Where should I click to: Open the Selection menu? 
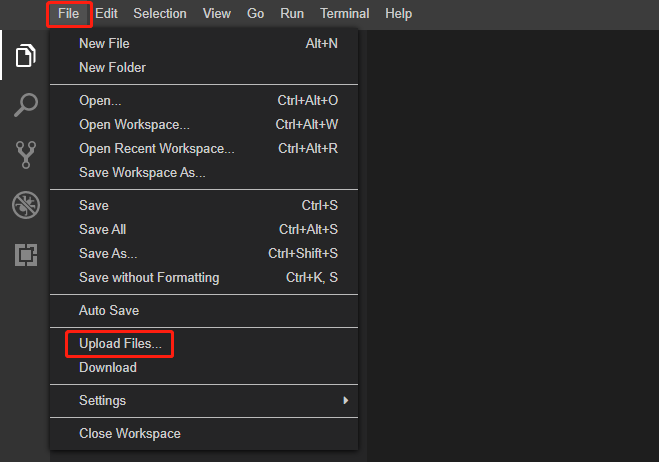point(160,14)
